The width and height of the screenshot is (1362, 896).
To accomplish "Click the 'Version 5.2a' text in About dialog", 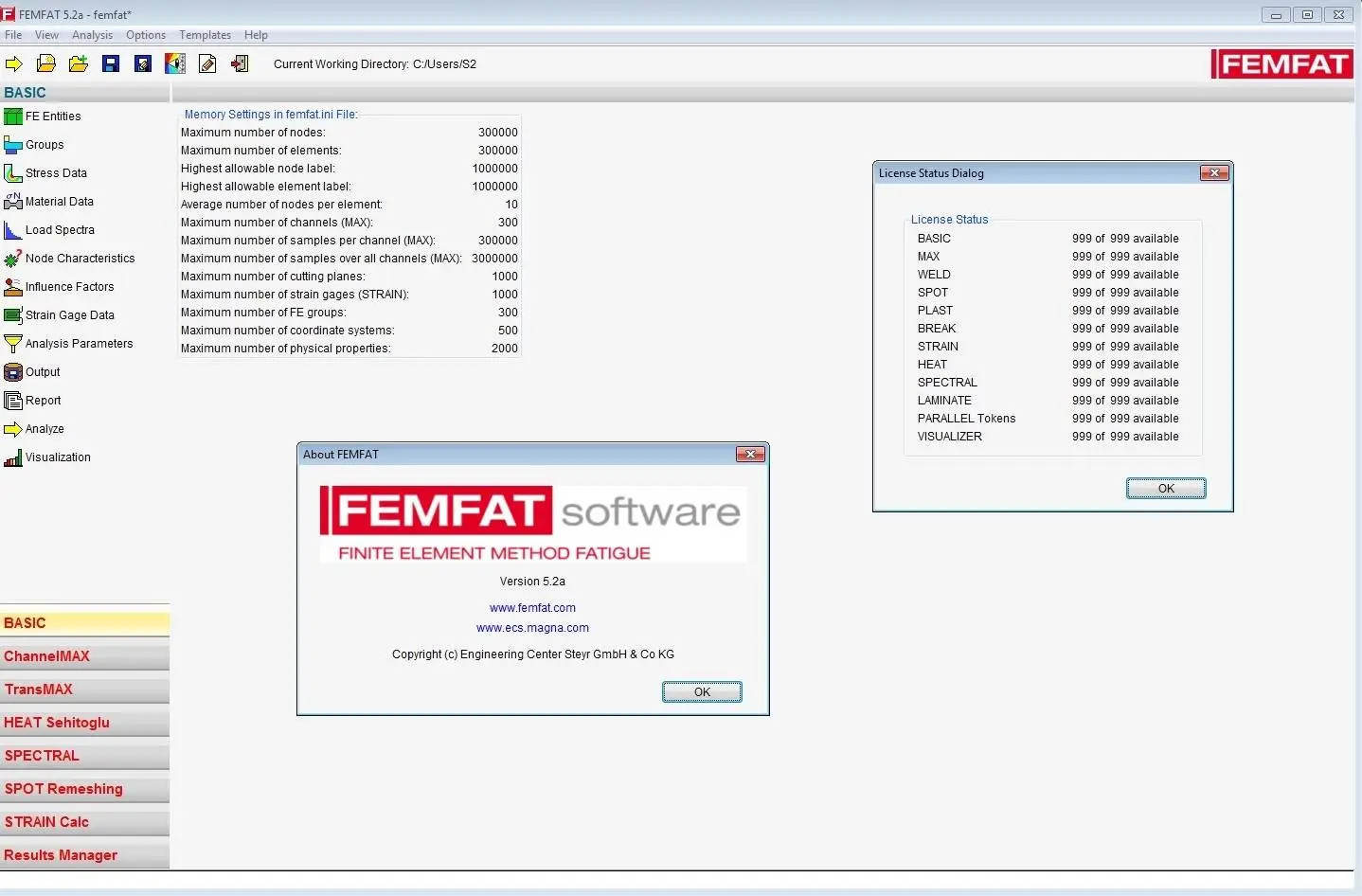I will [532, 582].
